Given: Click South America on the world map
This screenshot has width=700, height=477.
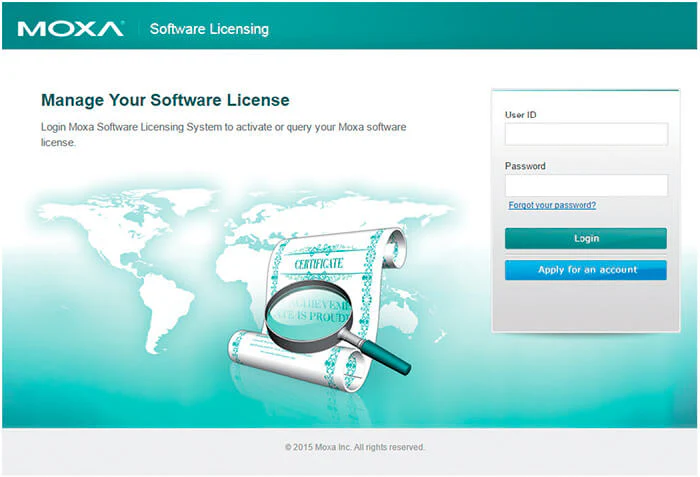Looking at the screenshot, I should 165,310.
